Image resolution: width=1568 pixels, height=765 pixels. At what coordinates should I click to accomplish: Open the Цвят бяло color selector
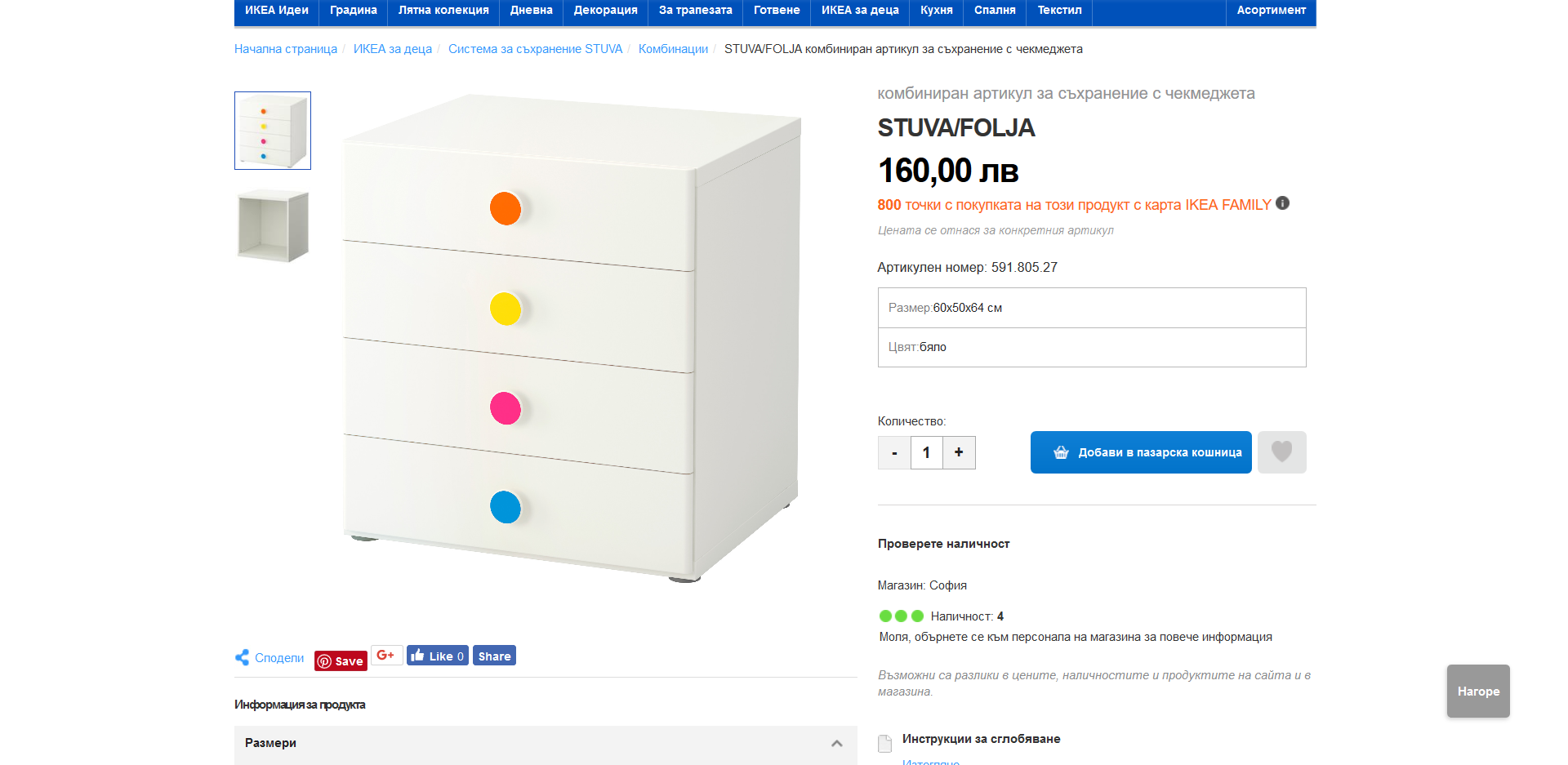[x=1091, y=347]
